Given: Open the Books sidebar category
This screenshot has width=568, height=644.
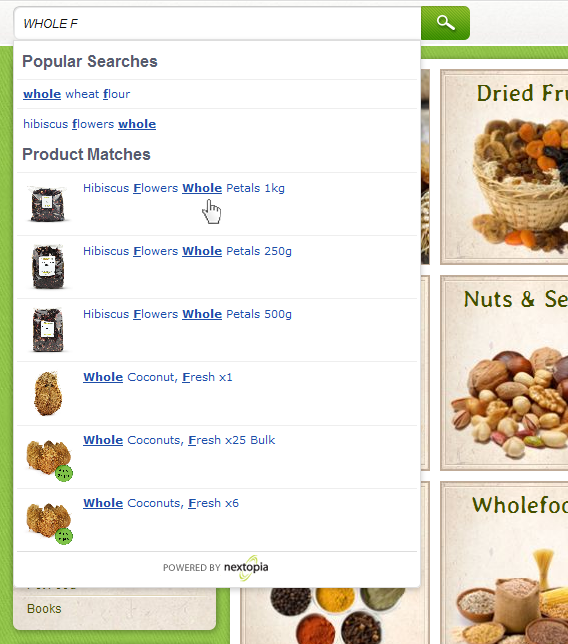Looking at the screenshot, I should [x=44, y=609].
